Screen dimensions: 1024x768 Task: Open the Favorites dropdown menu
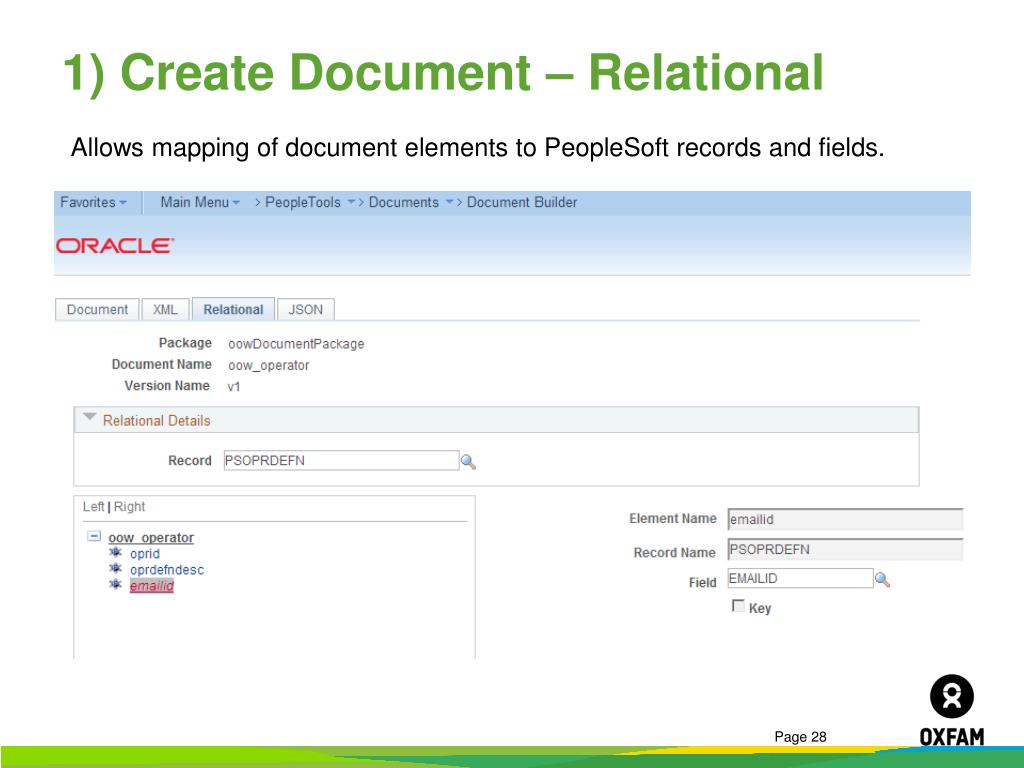tap(93, 202)
